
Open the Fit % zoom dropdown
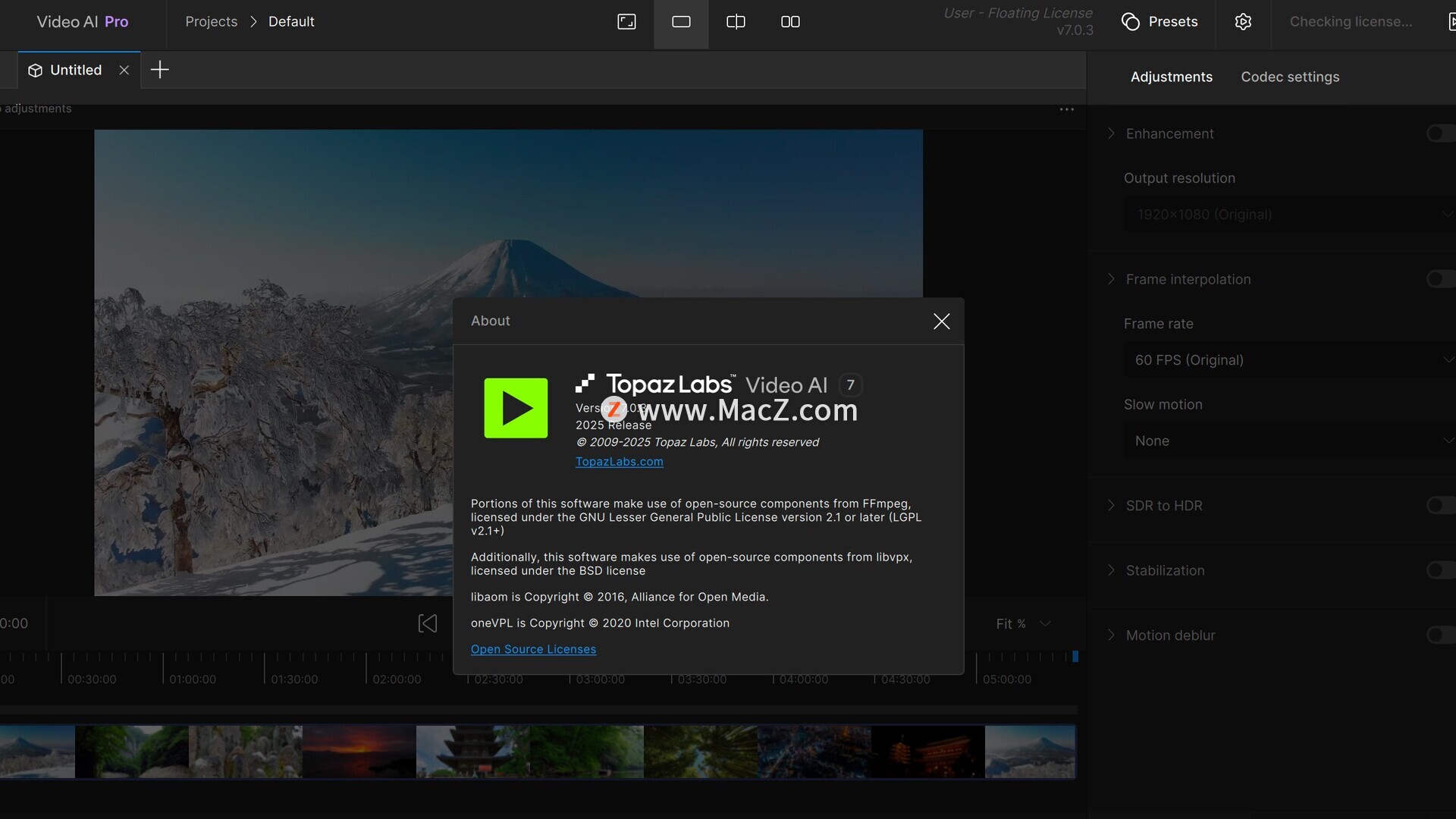click(x=1023, y=624)
